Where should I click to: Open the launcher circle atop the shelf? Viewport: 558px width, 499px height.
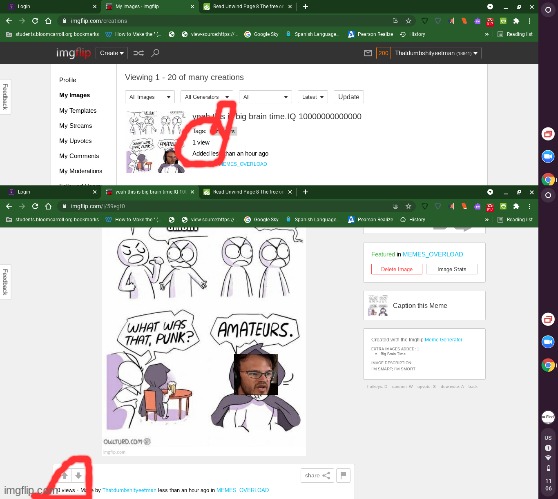(548, 10)
